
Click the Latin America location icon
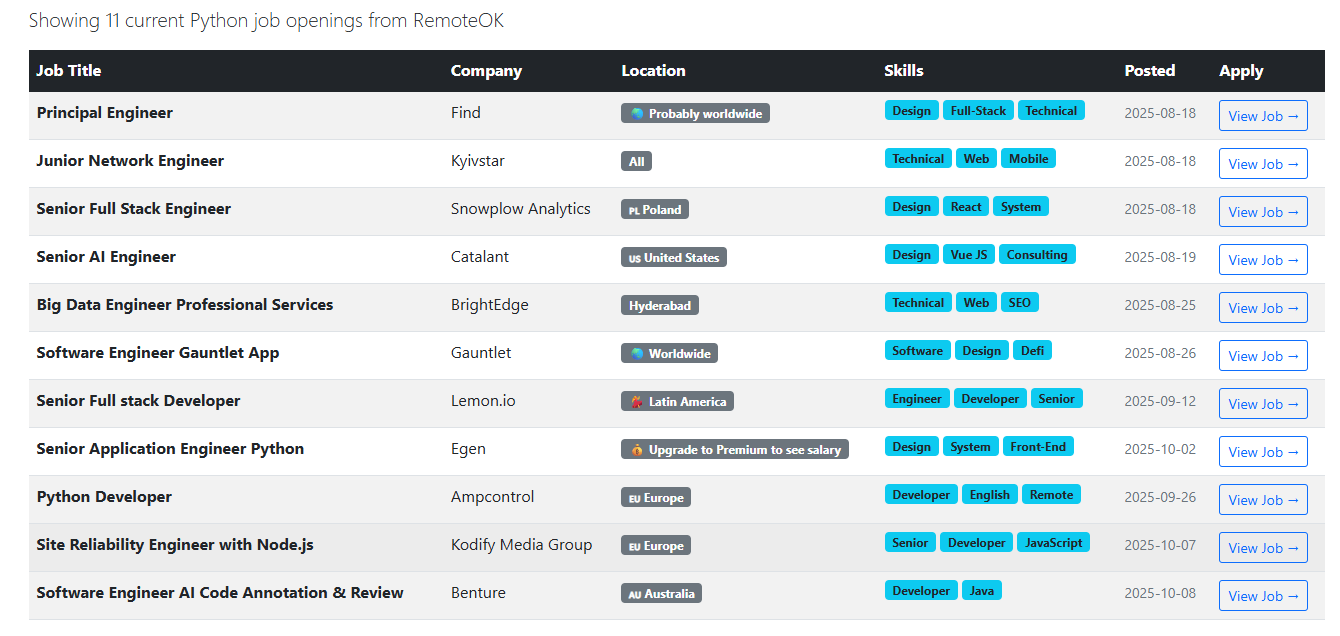(637, 402)
